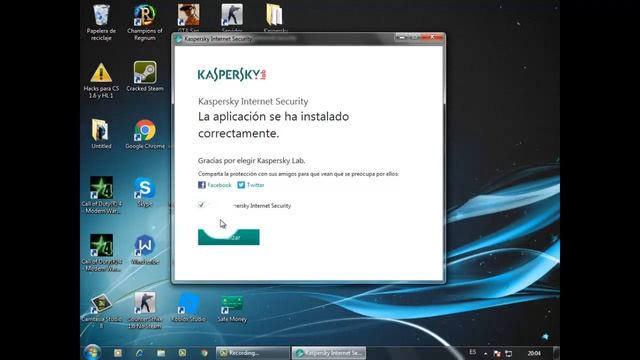Open Windows Start orb
The image size is (640, 360).
[x=92, y=353]
